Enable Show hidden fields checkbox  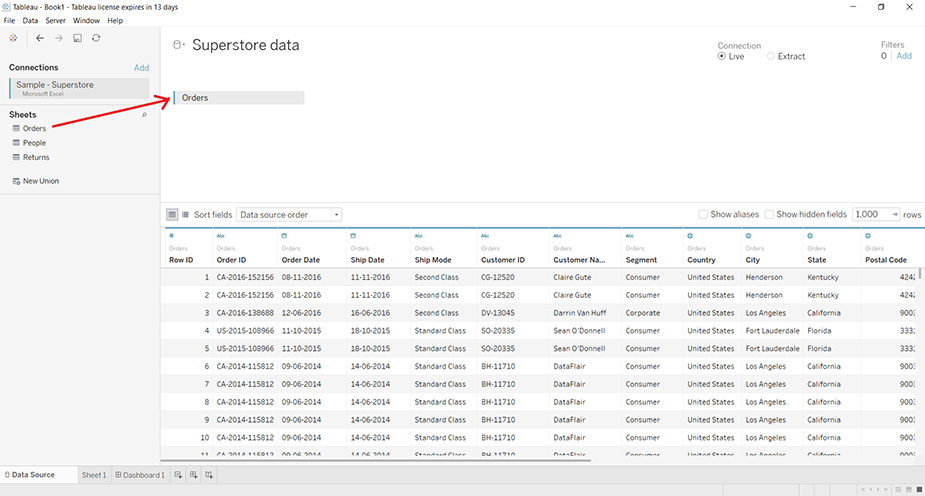[x=769, y=215]
